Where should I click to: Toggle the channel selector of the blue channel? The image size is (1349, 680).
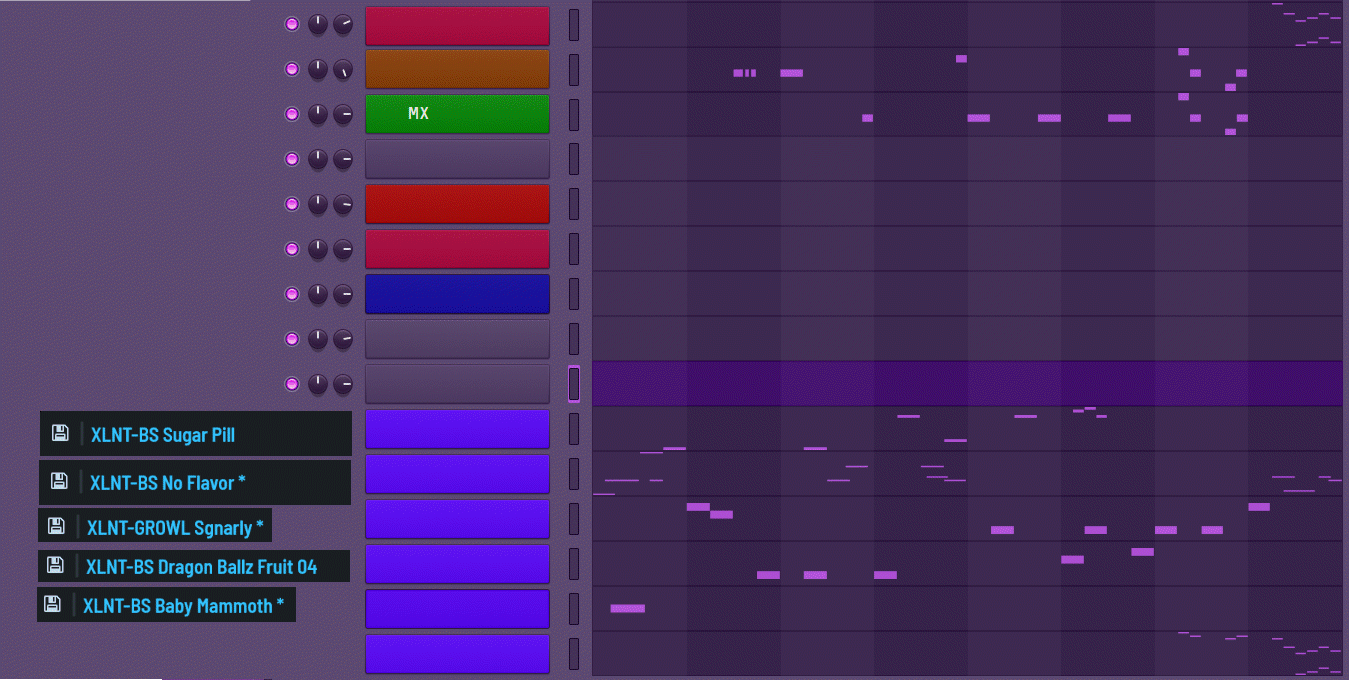574,294
